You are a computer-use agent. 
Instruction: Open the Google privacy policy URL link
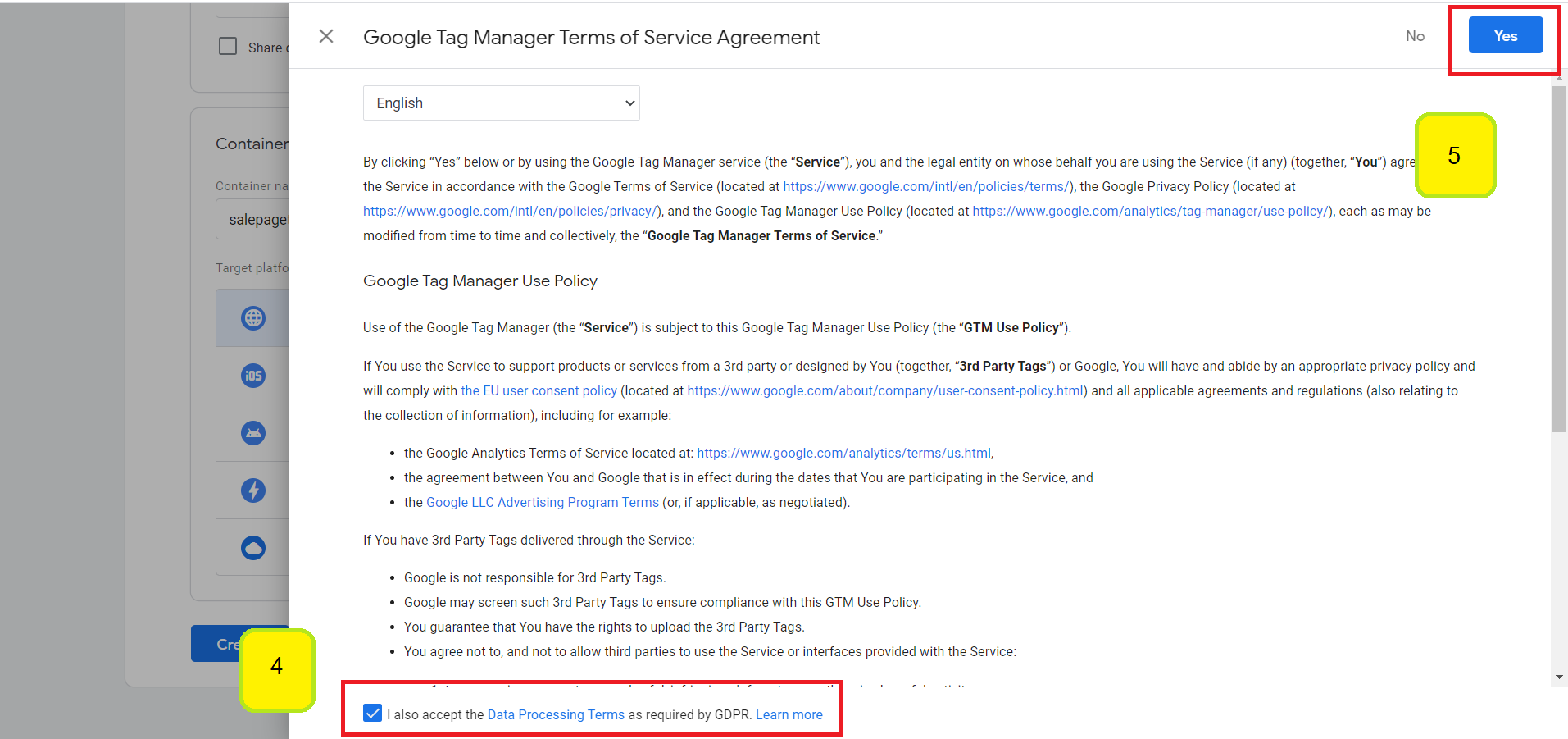pyautogui.click(x=510, y=212)
